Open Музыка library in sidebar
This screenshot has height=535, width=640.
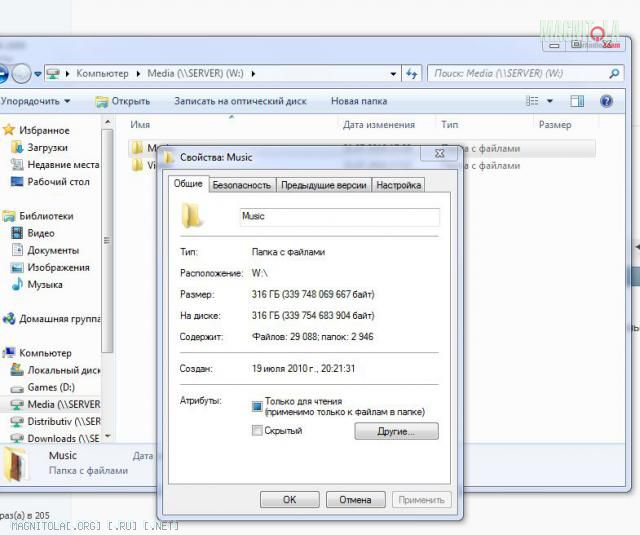(x=44, y=284)
